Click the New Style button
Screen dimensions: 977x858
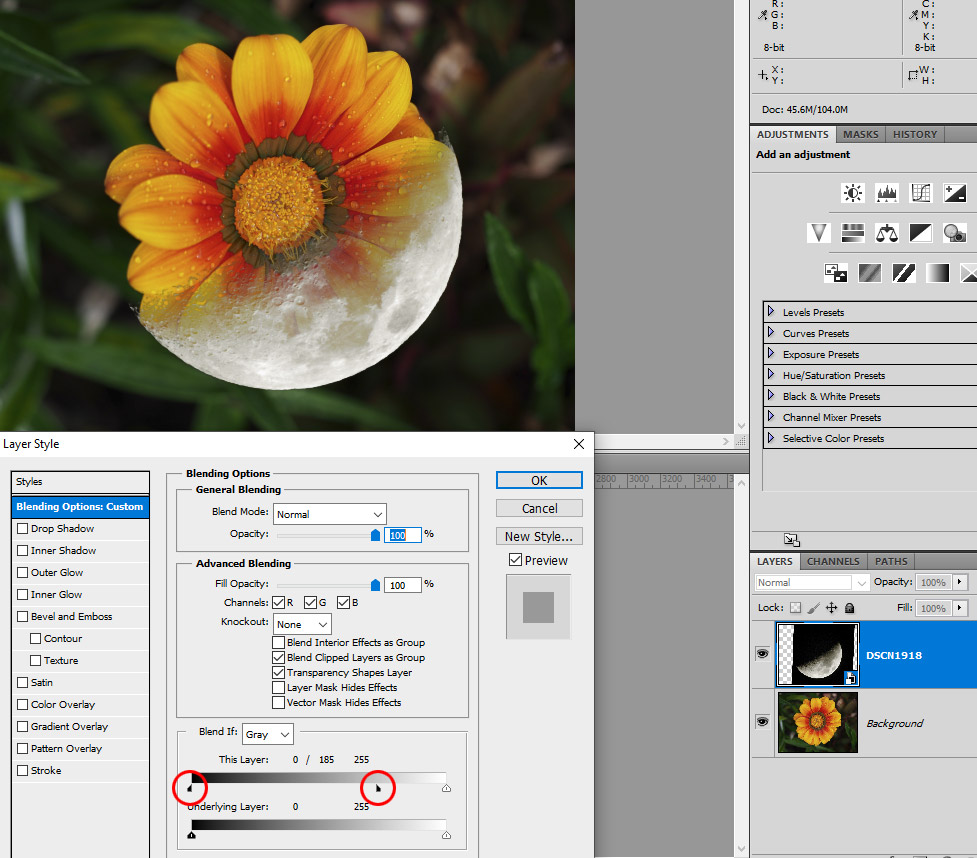(x=539, y=537)
